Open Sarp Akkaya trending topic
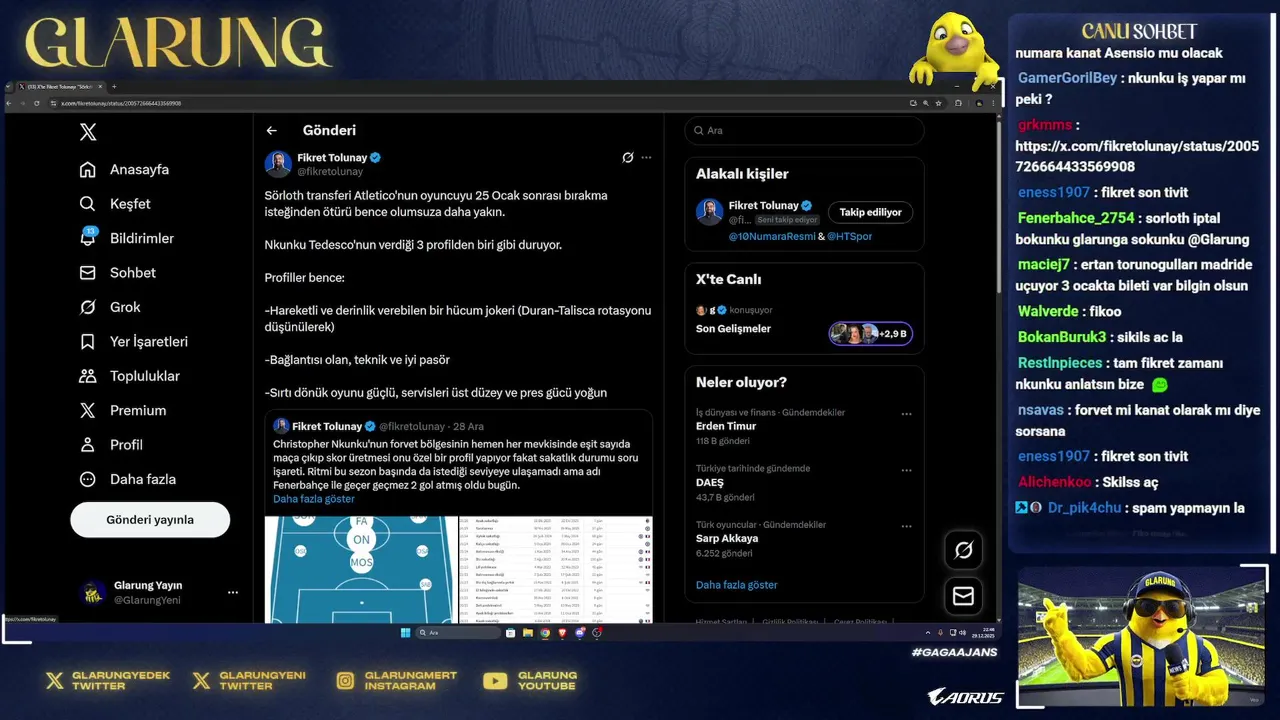This screenshot has height=720, width=1280. click(x=727, y=538)
